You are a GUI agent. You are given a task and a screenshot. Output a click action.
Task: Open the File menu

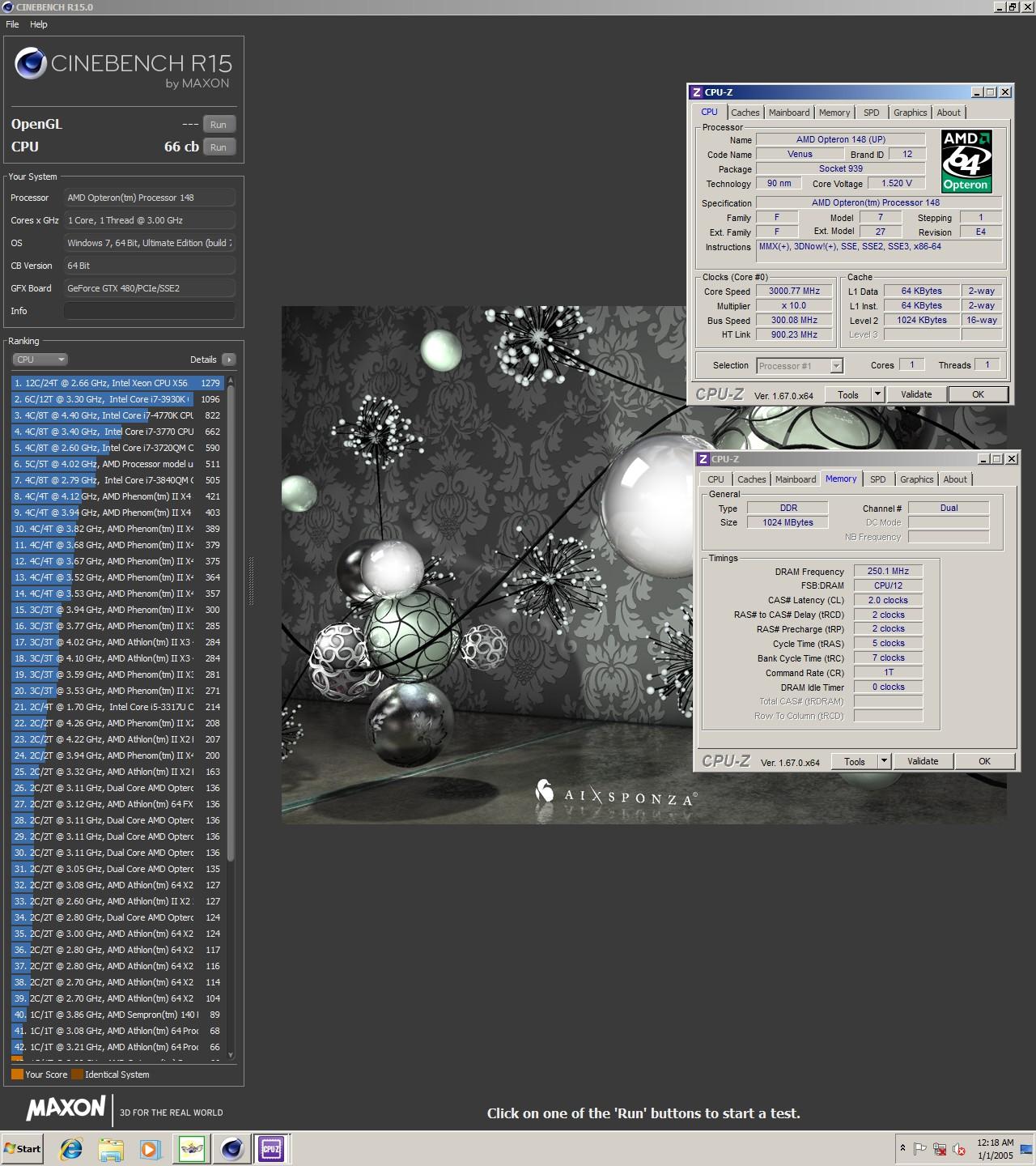[x=12, y=24]
